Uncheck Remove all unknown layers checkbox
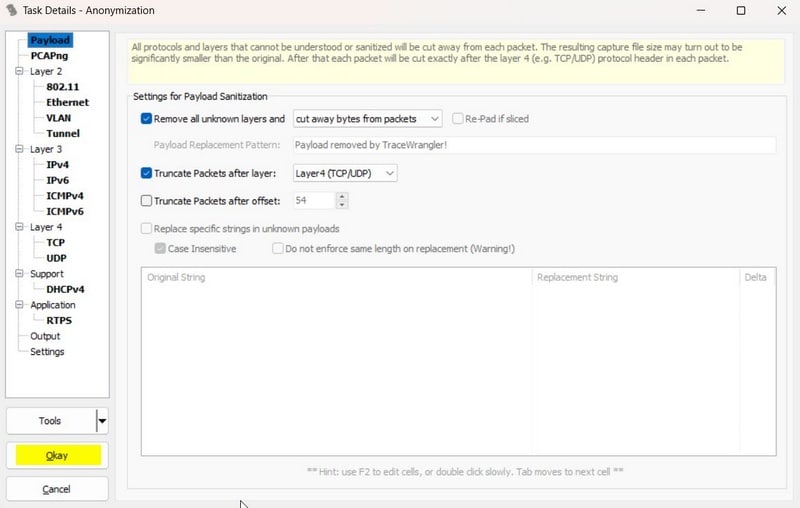 coord(146,119)
